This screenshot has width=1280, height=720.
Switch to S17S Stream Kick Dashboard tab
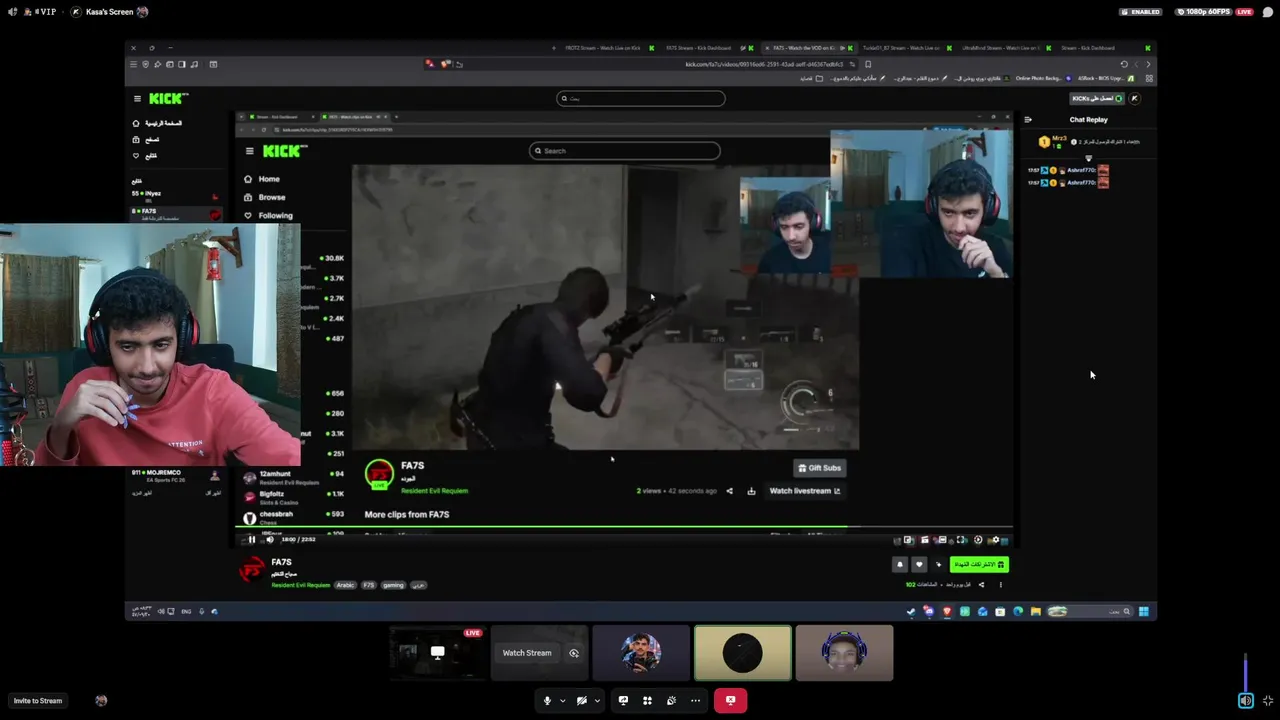click(x=705, y=48)
